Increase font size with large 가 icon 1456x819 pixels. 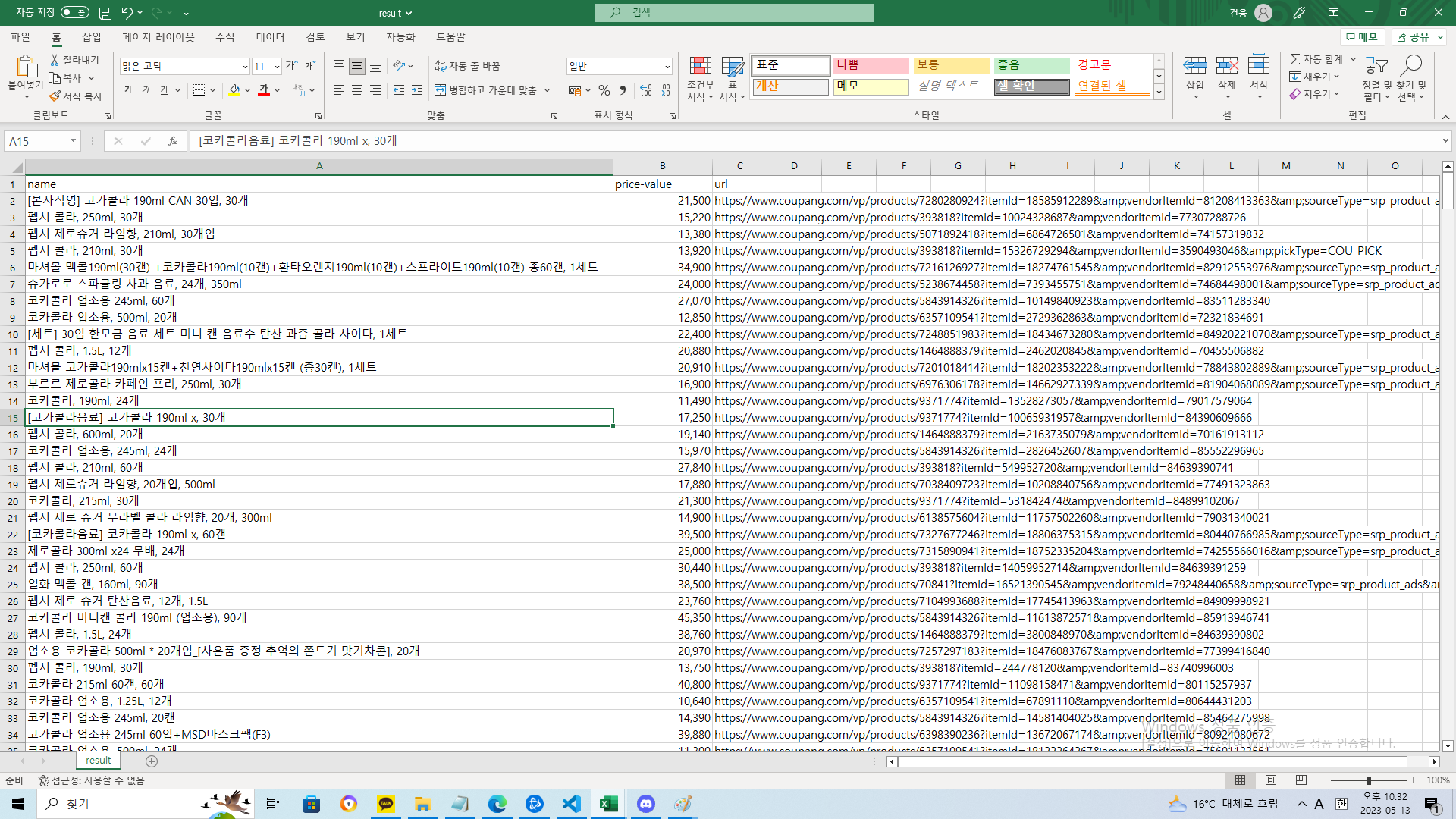pyautogui.click(x=291, y=66)
